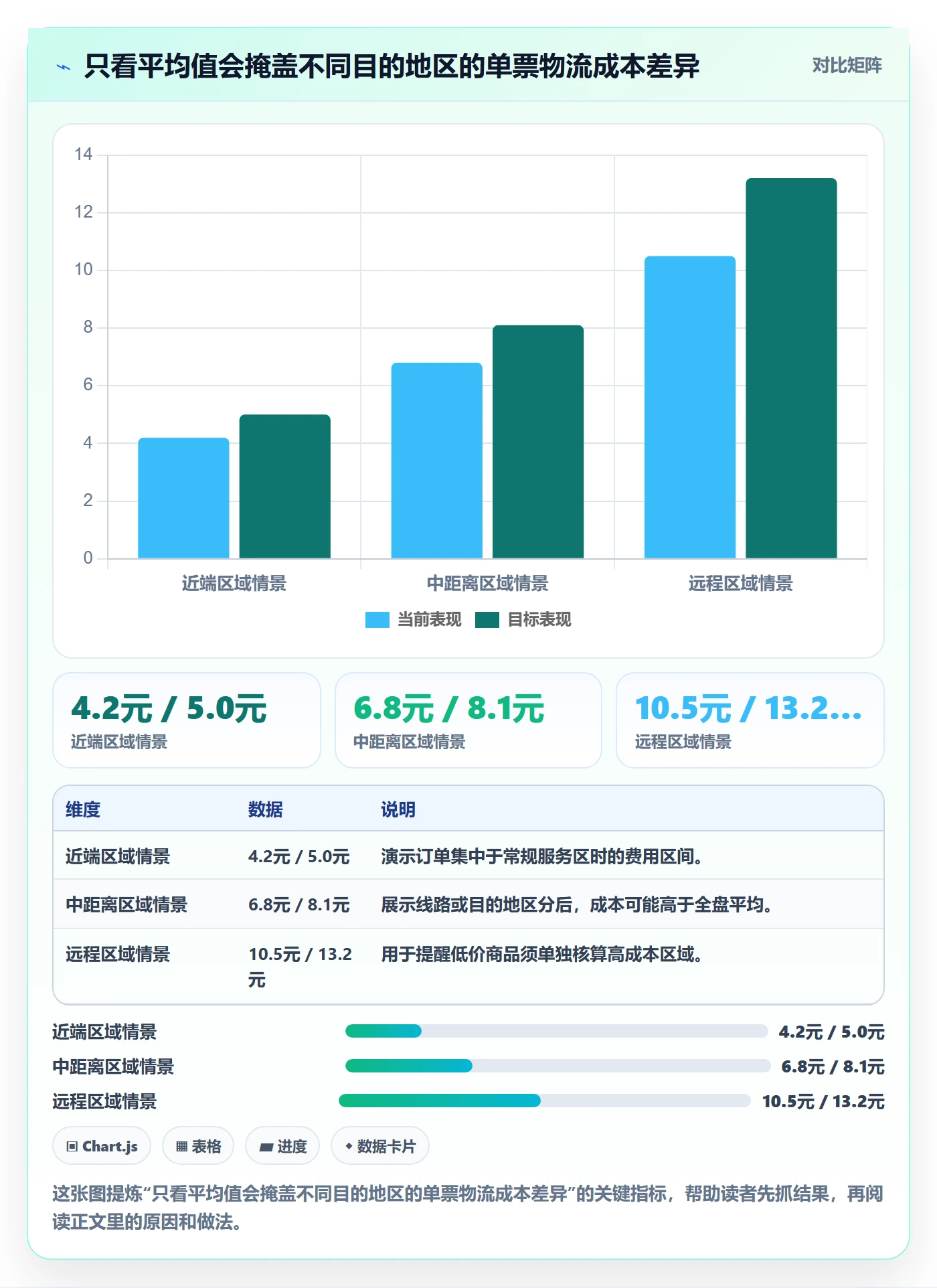Image resolution: width=937 pixels, height=1288 pixels.
Task: Click the 近端区域情景 x-axis label on the chart
Action: point(234,583)
